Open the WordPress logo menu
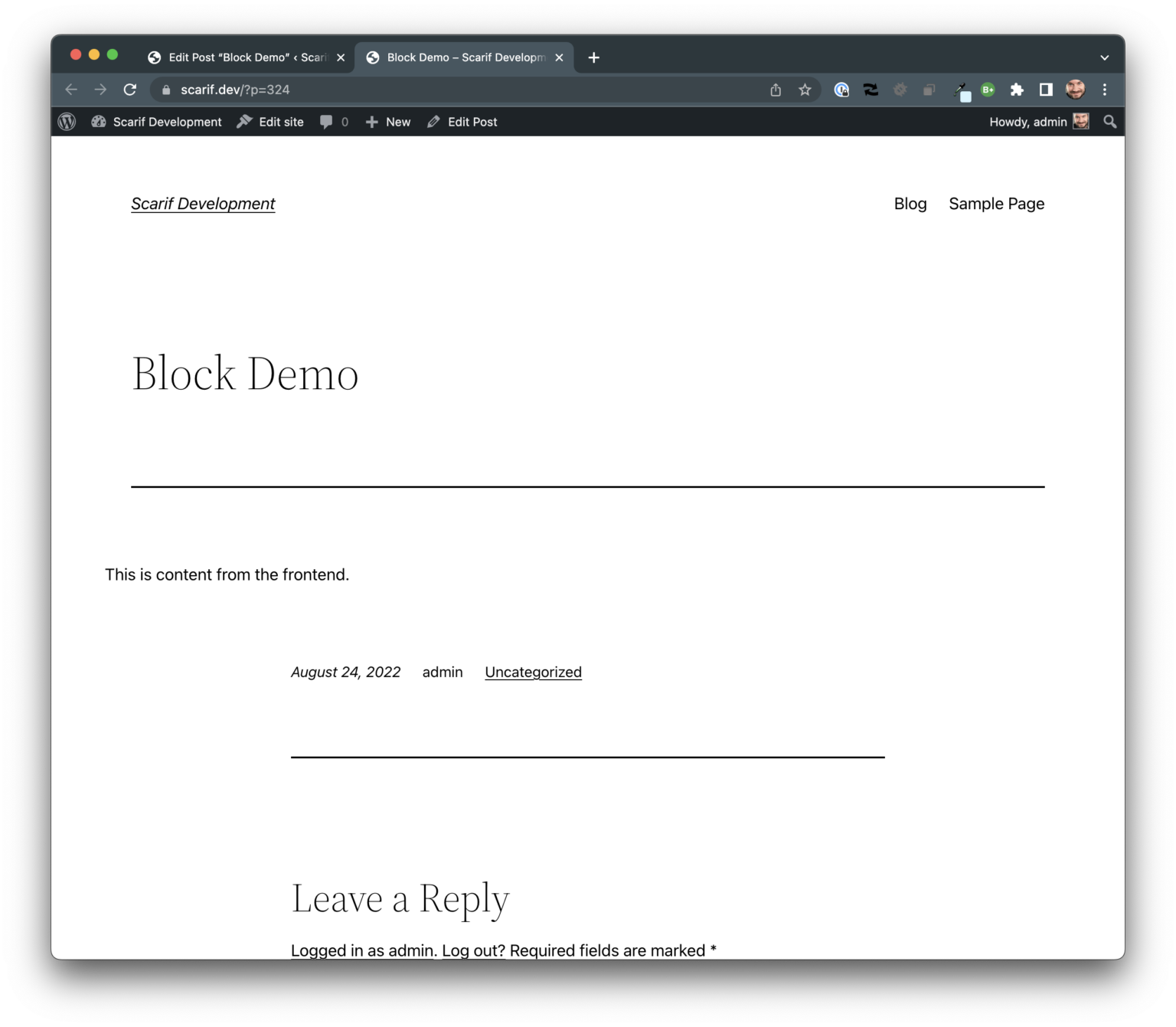 (x=67, y=121)
